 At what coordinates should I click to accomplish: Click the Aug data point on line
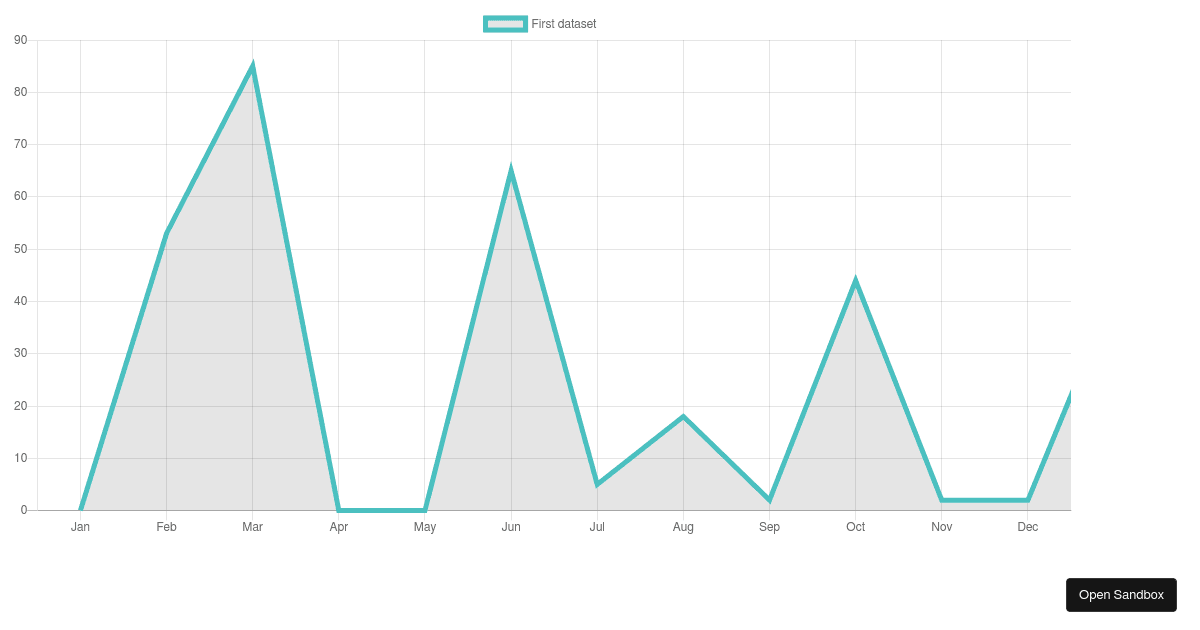683,416
